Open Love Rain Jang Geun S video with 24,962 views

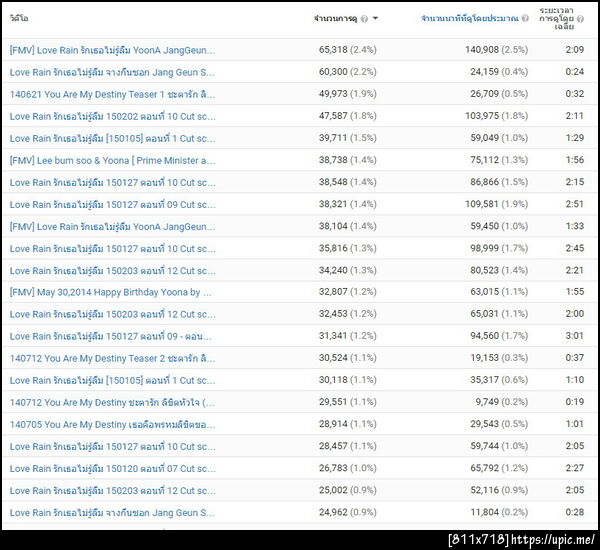[x=112, y=512]
